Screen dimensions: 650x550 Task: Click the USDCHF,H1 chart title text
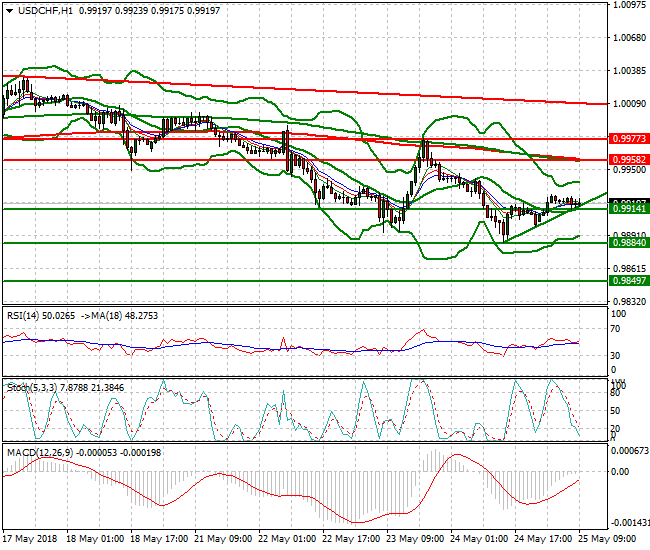(45, 11)
